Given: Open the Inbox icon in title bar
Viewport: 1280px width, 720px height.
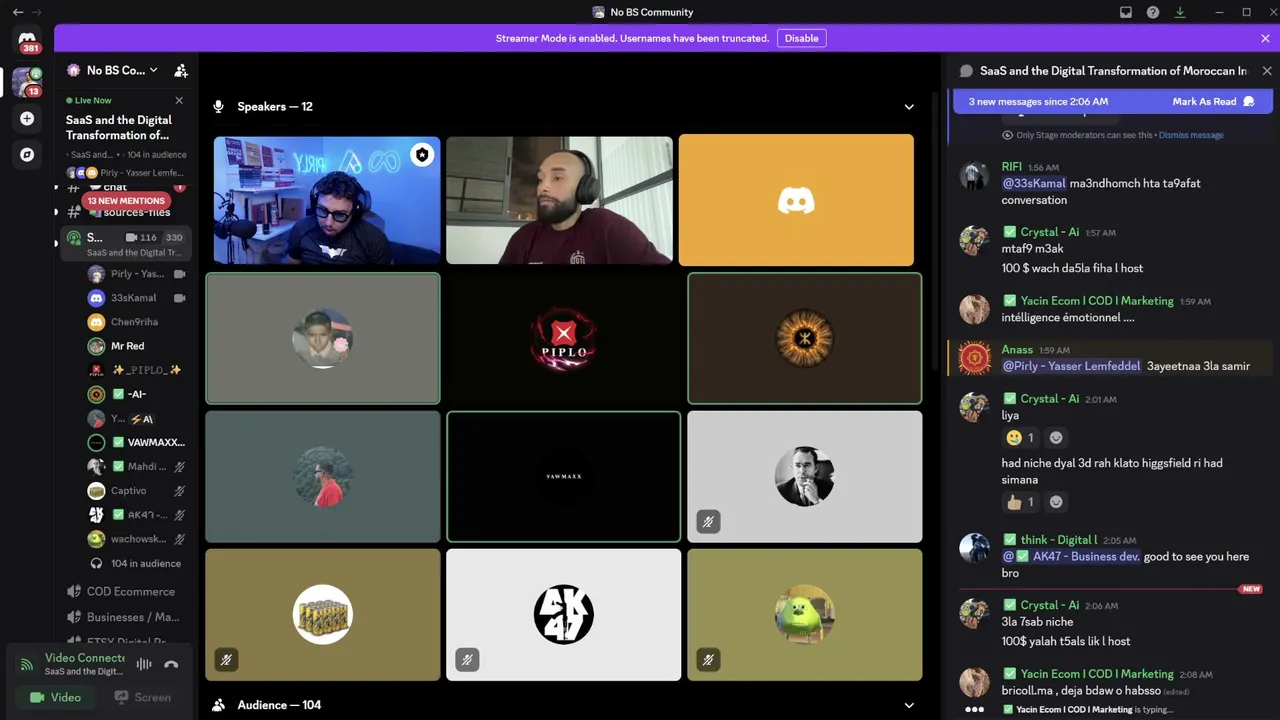Looking at the screenshot, I should pyautogui.click(x=1126, y=12).
